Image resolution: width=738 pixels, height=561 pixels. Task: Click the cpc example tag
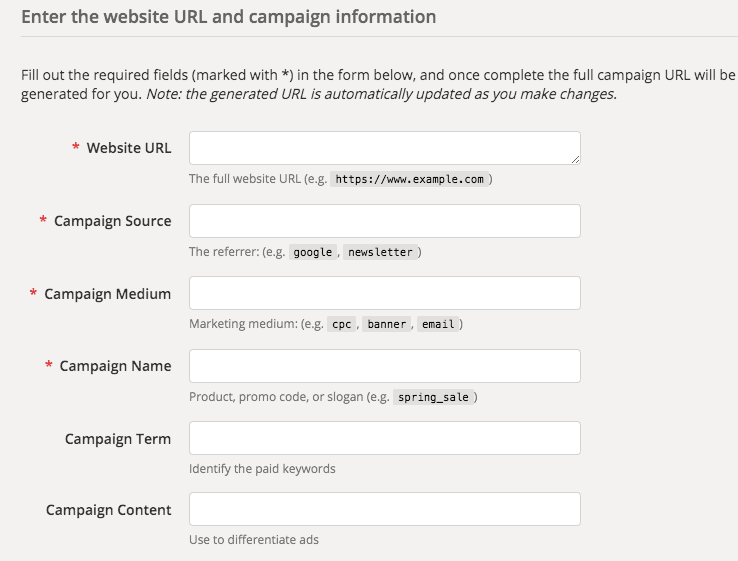coord(342,325)
